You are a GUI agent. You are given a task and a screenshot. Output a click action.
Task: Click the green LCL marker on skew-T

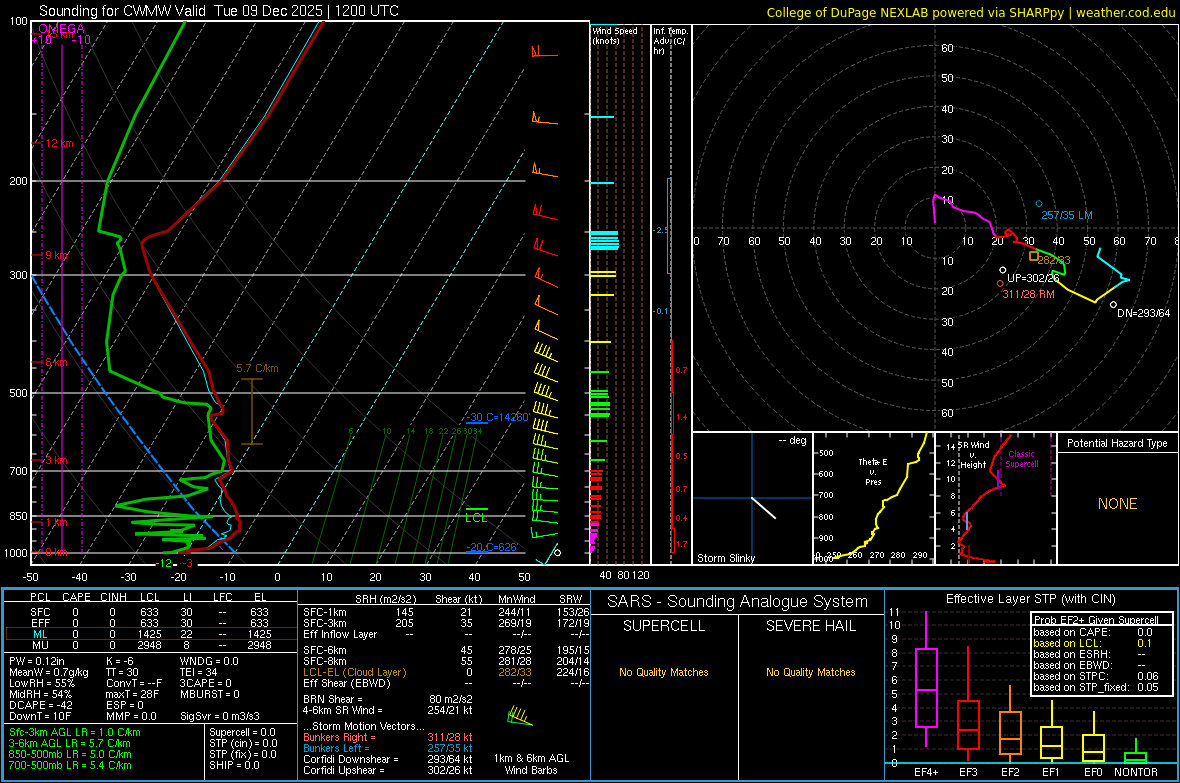pyautogui.click(x=476, y=518)
